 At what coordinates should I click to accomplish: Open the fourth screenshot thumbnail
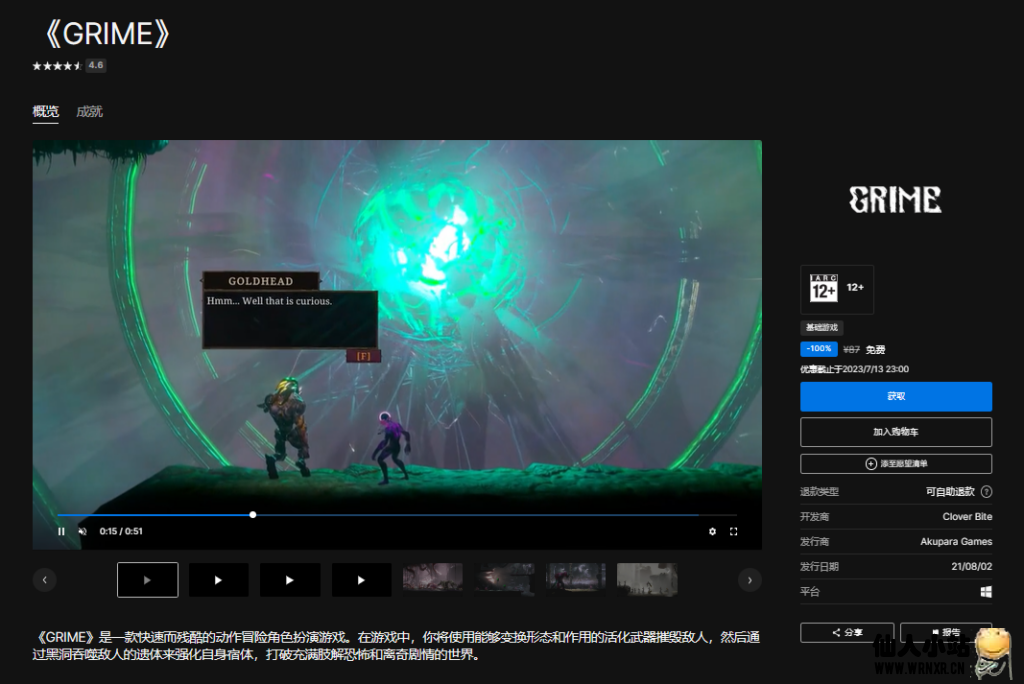click(x=647, y=579)
